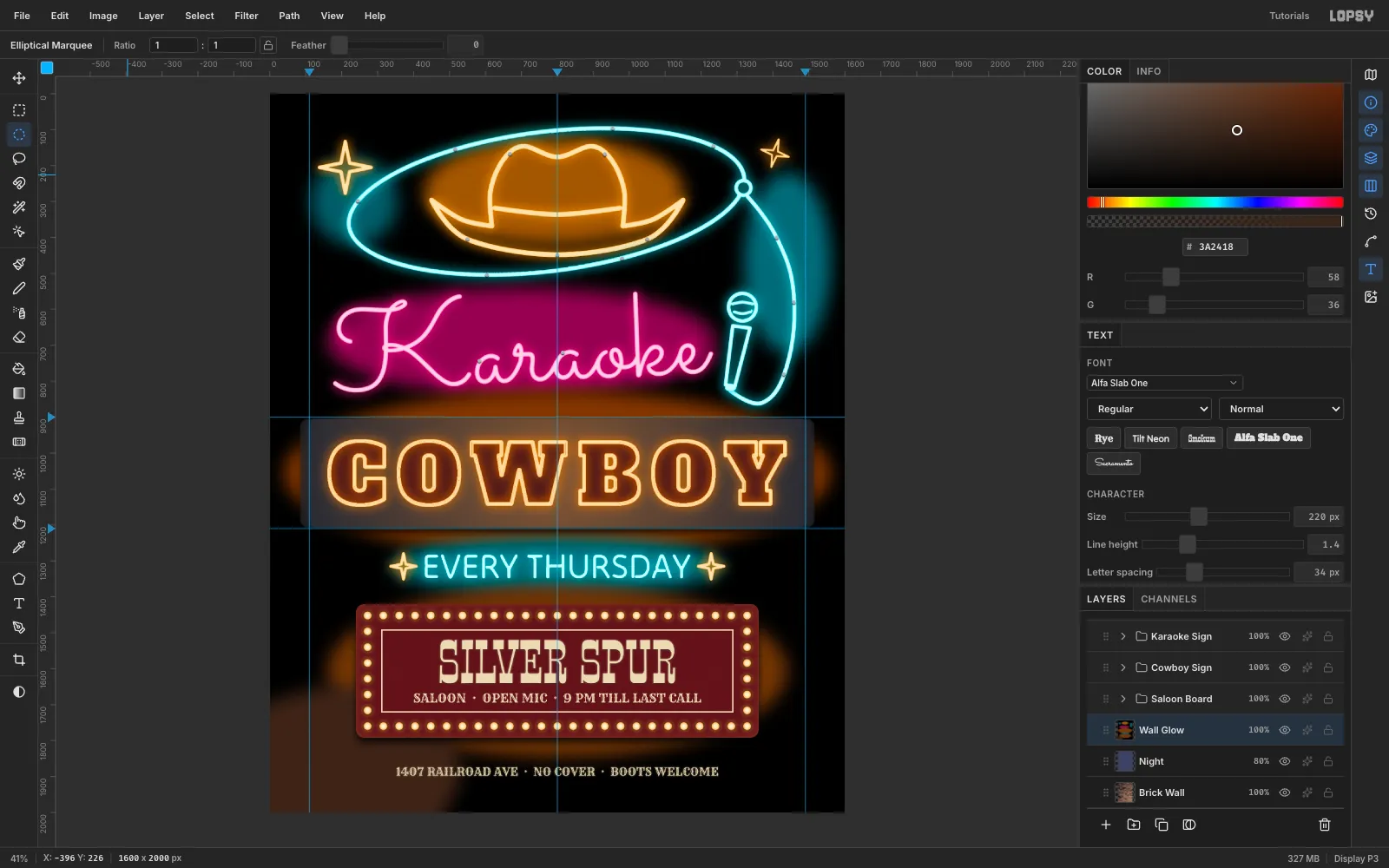1389x868 pixels.
Task: Choose the Tilt Neon font preset
Action: [1150, 438]
